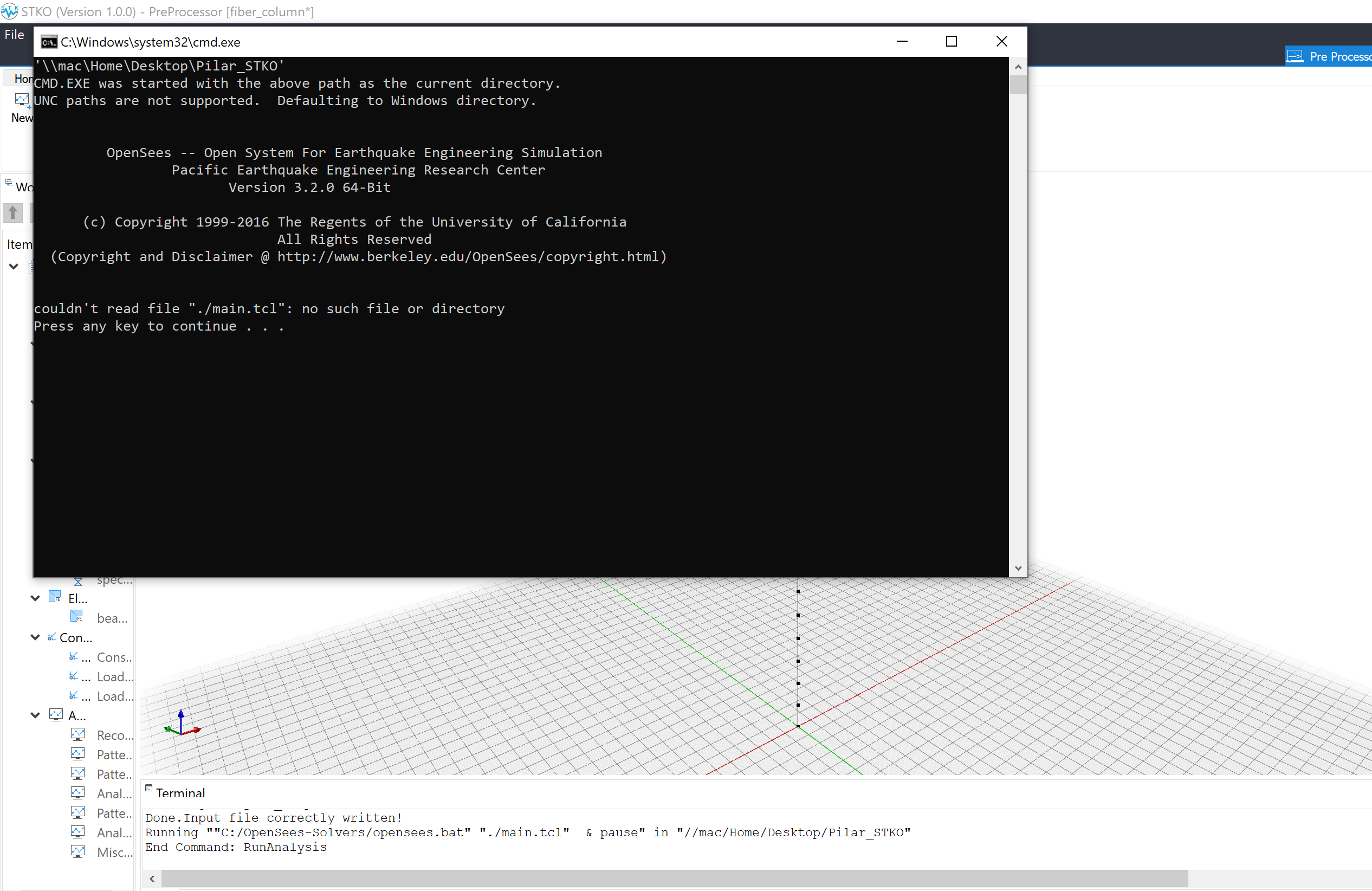Click the Work Tree panel icon

pos(9,183)
